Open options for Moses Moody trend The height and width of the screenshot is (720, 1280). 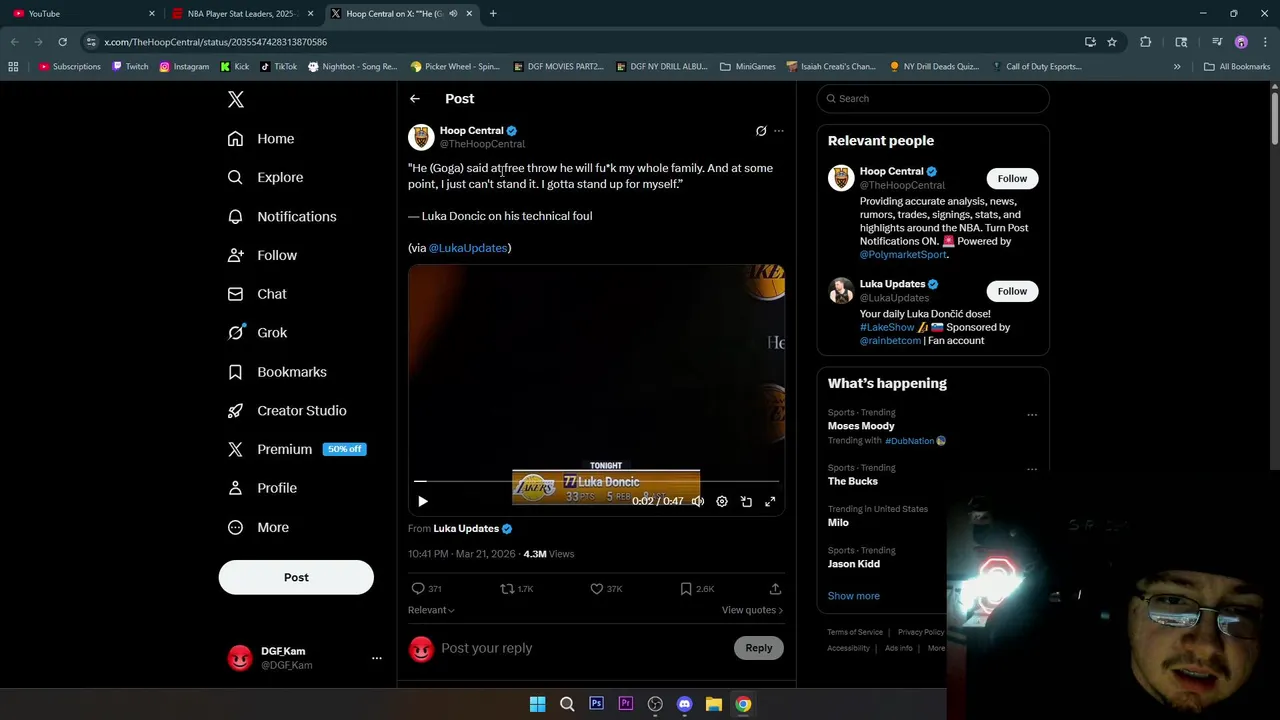pos(1032,415)
